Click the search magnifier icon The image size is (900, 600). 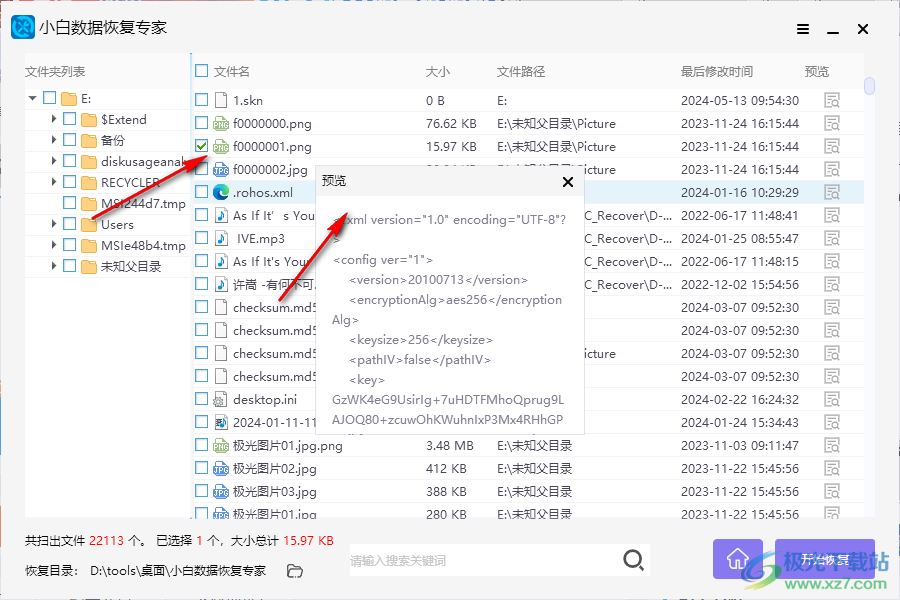[x=633, y=560]
